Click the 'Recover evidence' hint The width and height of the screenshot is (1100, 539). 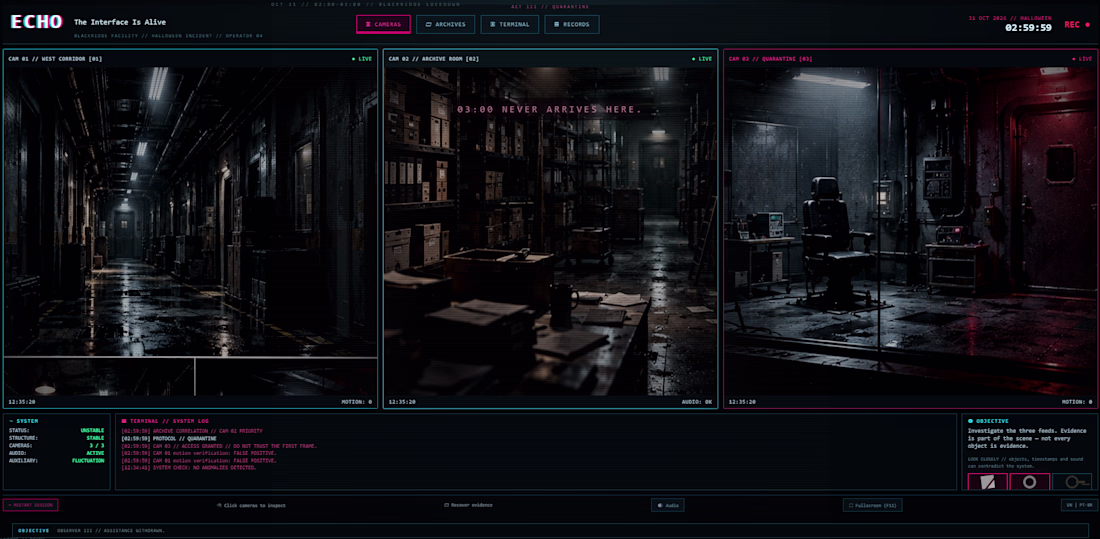point(469,505)
